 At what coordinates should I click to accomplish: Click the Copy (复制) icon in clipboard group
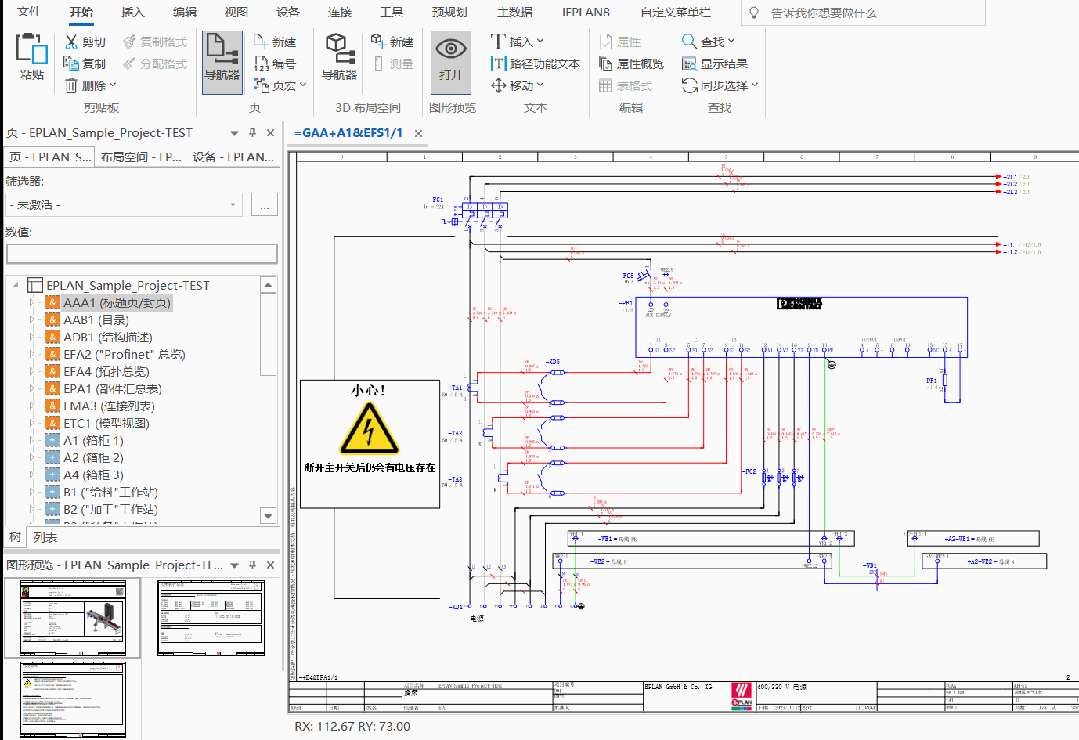click(x=72, y=64)
